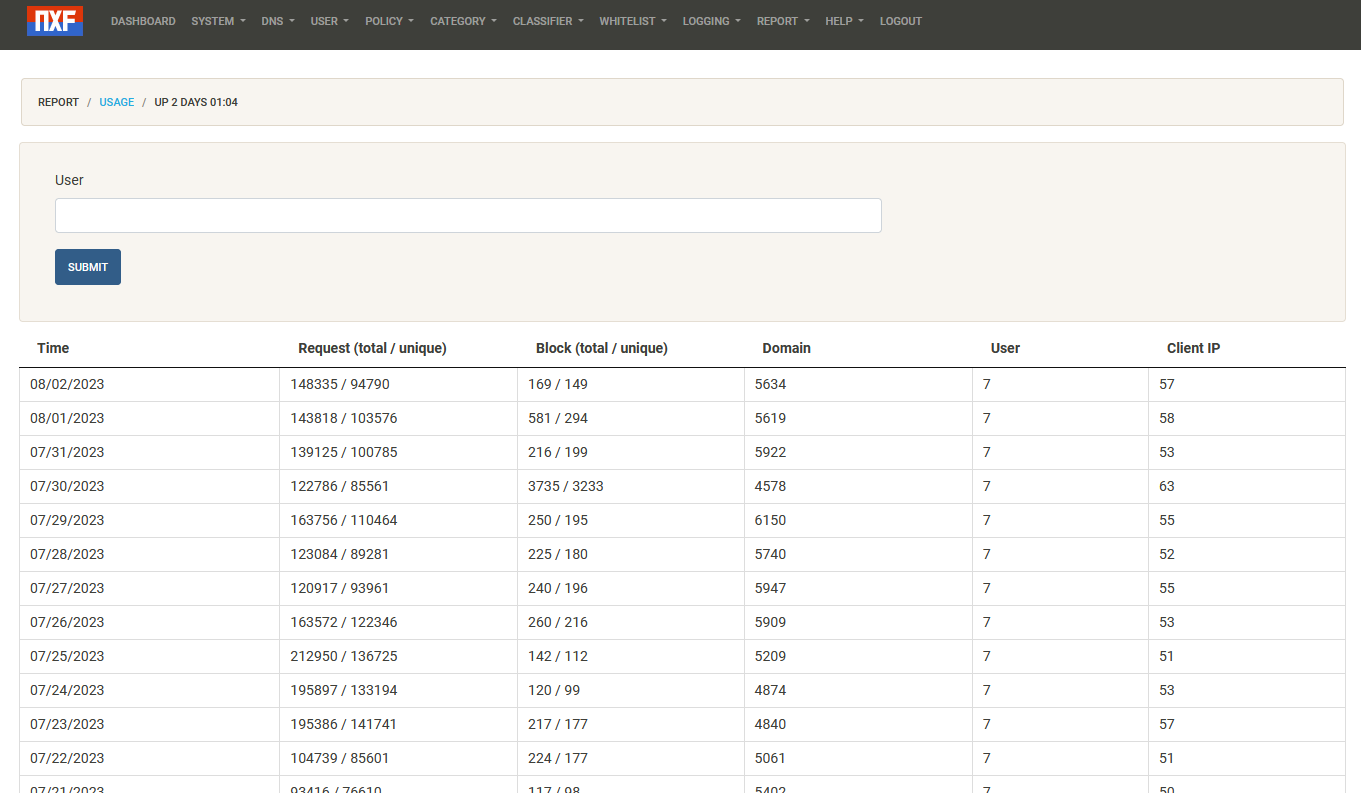Viewport: 1361px width, 793px height.
Task: Select the 07/30/2023 row date cell
Action: pos(67,486)
